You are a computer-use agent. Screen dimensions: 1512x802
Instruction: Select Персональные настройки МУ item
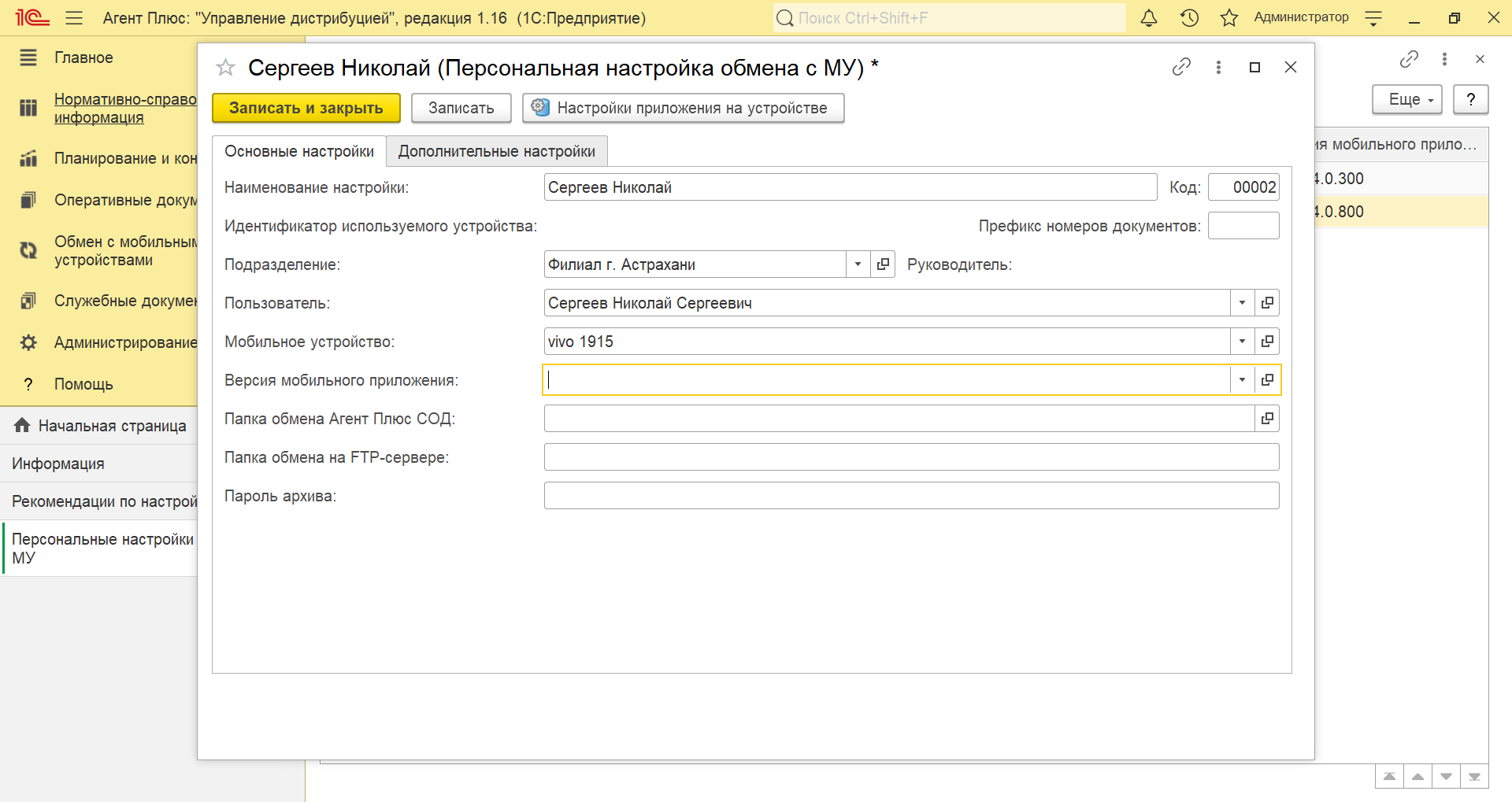pyautogui.click(x=98, y=549)
